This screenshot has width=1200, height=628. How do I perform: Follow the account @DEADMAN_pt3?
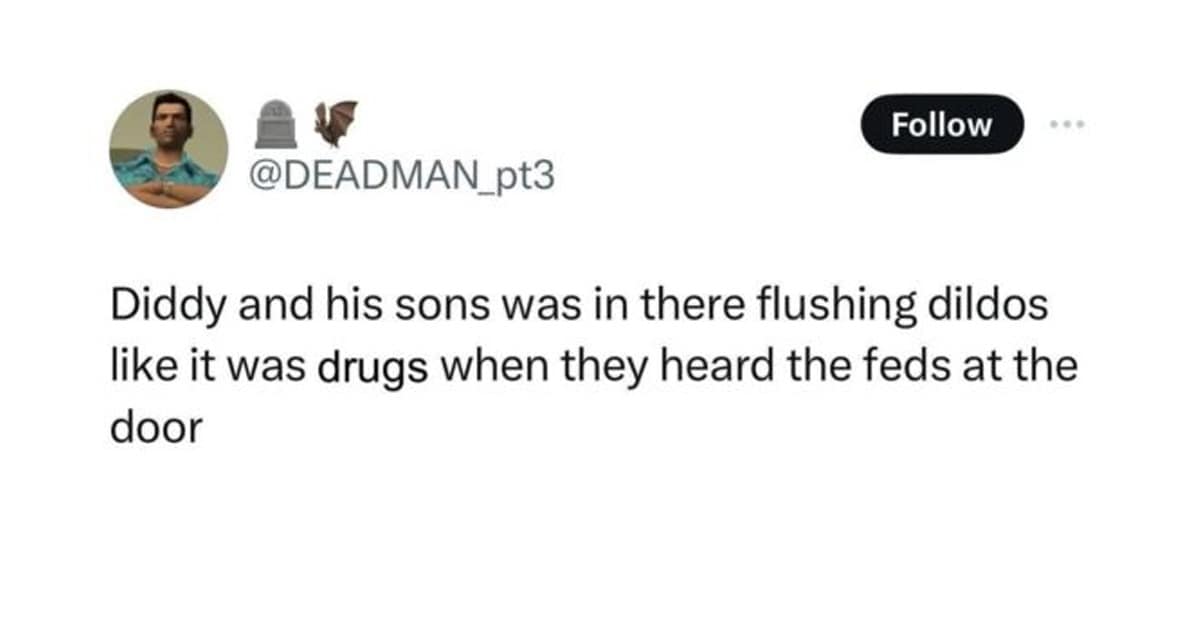point(940,124)
